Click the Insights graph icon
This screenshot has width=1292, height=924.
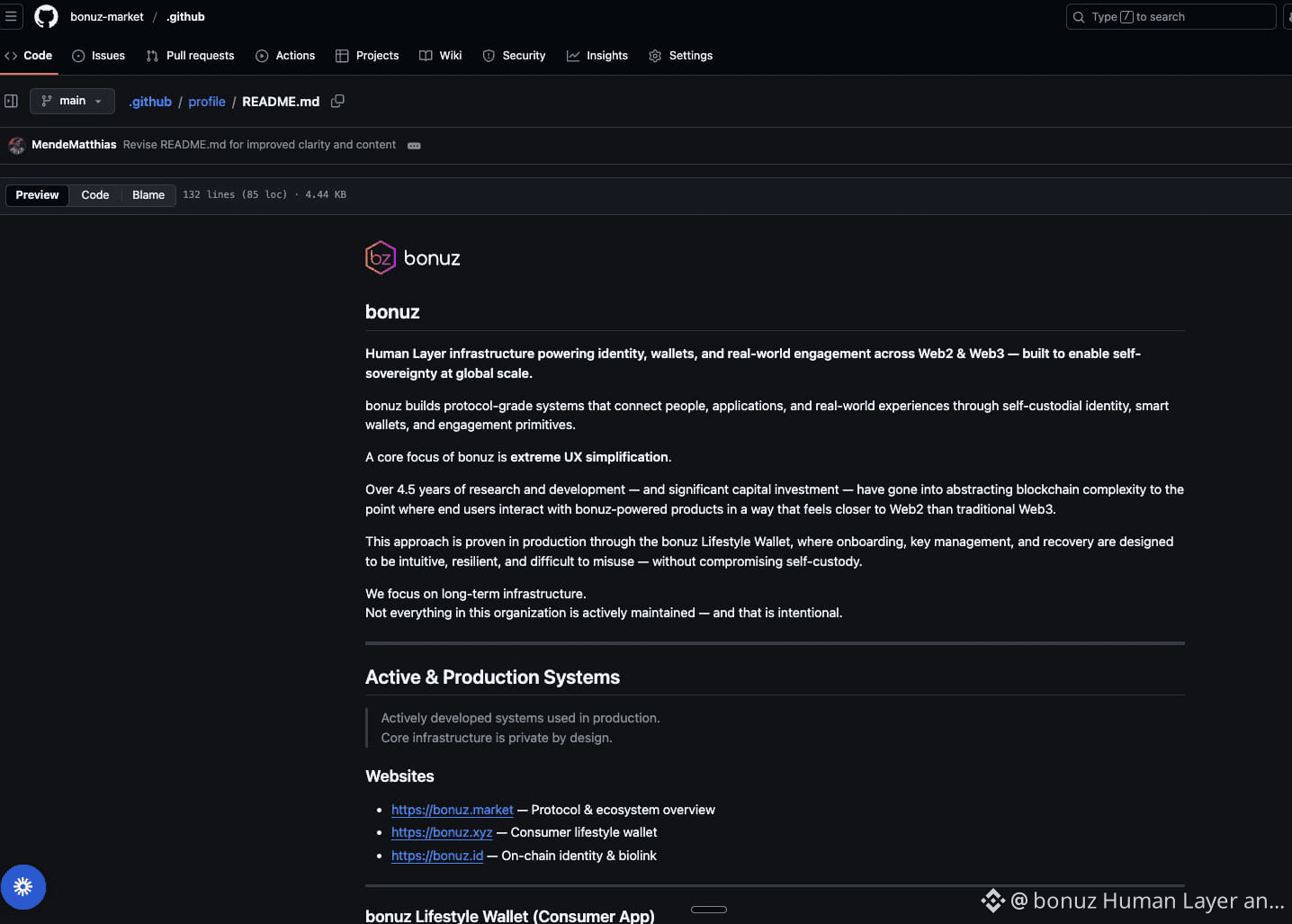point(573,56)
